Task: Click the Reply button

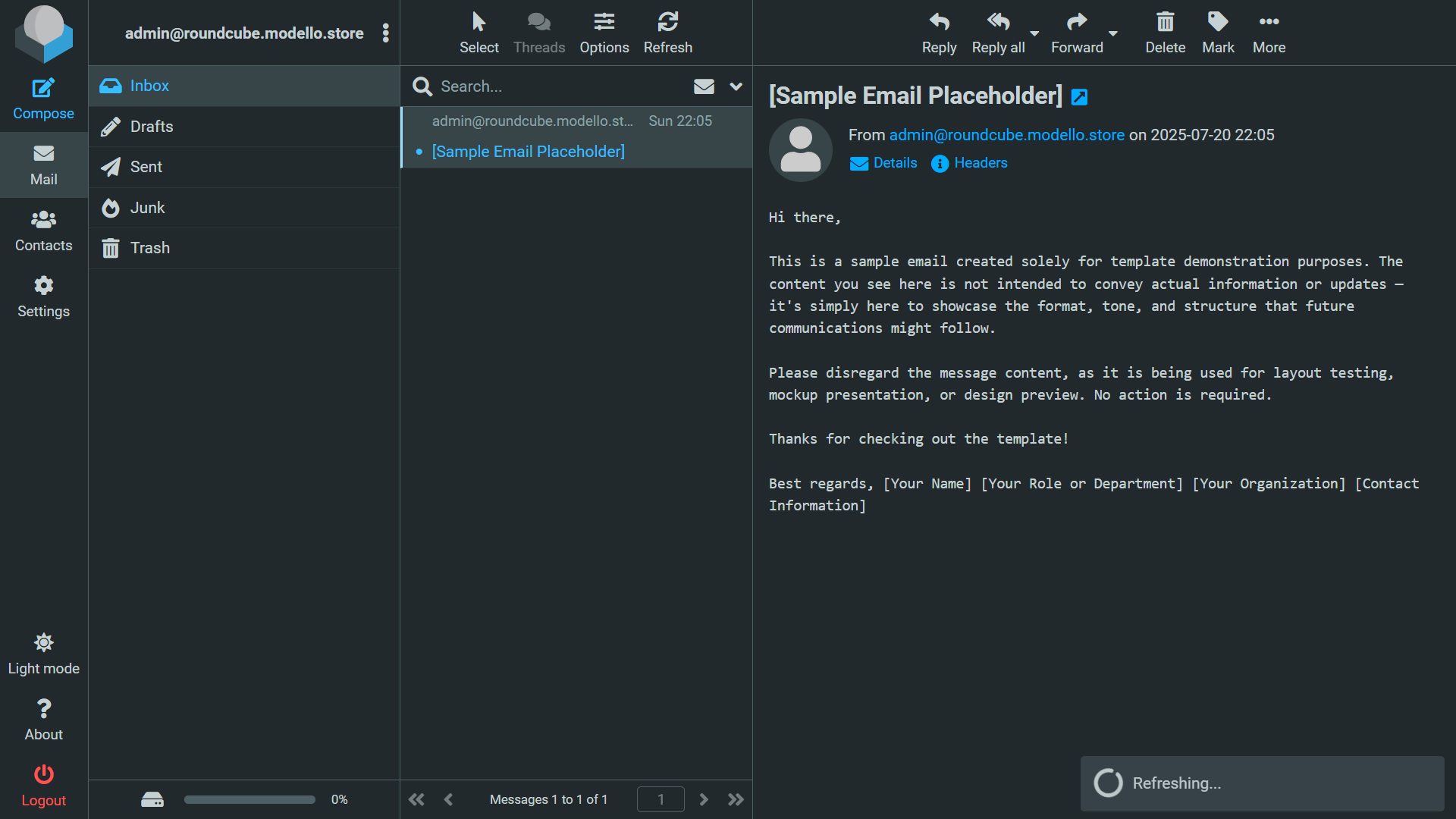Action: pyautogui.click(x=939, y=33)
